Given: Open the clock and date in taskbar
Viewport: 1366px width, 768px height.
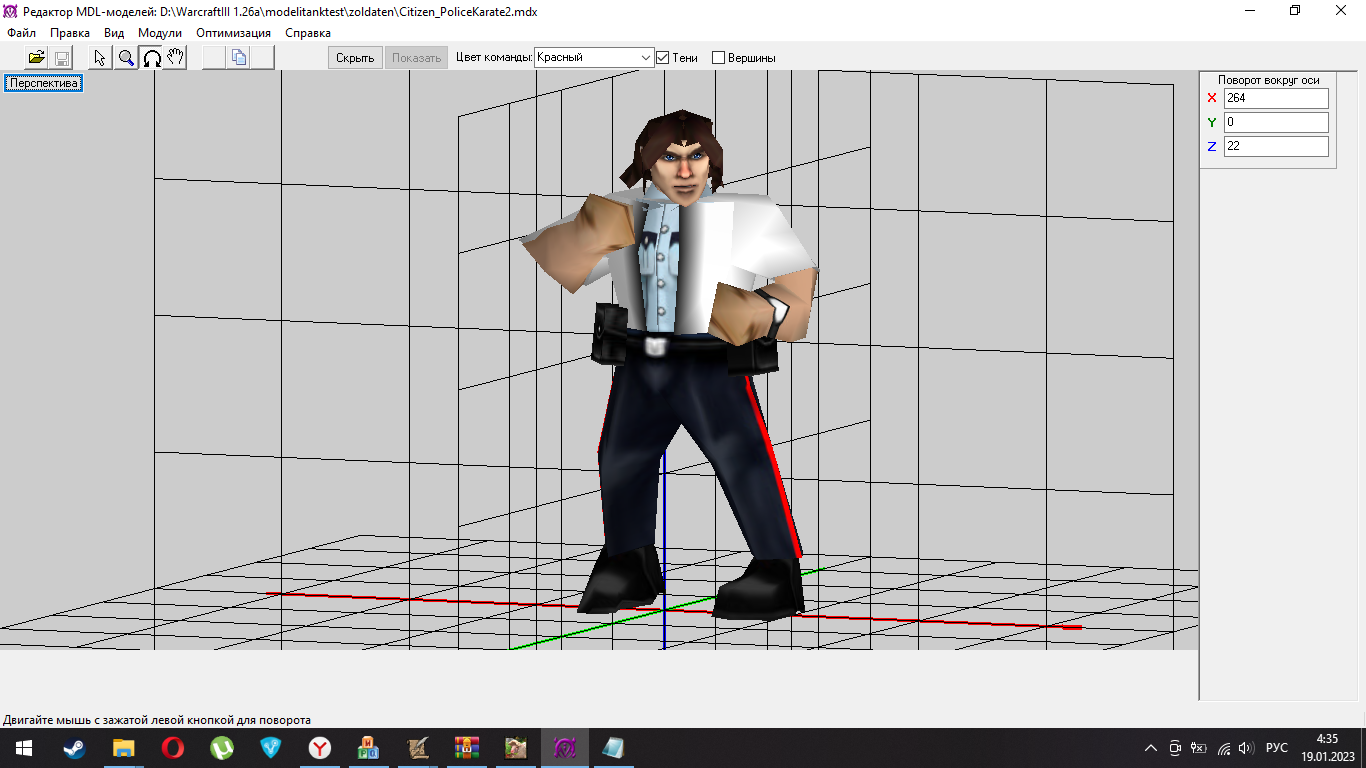Looking at the screenshot, I should (1326, 748).
